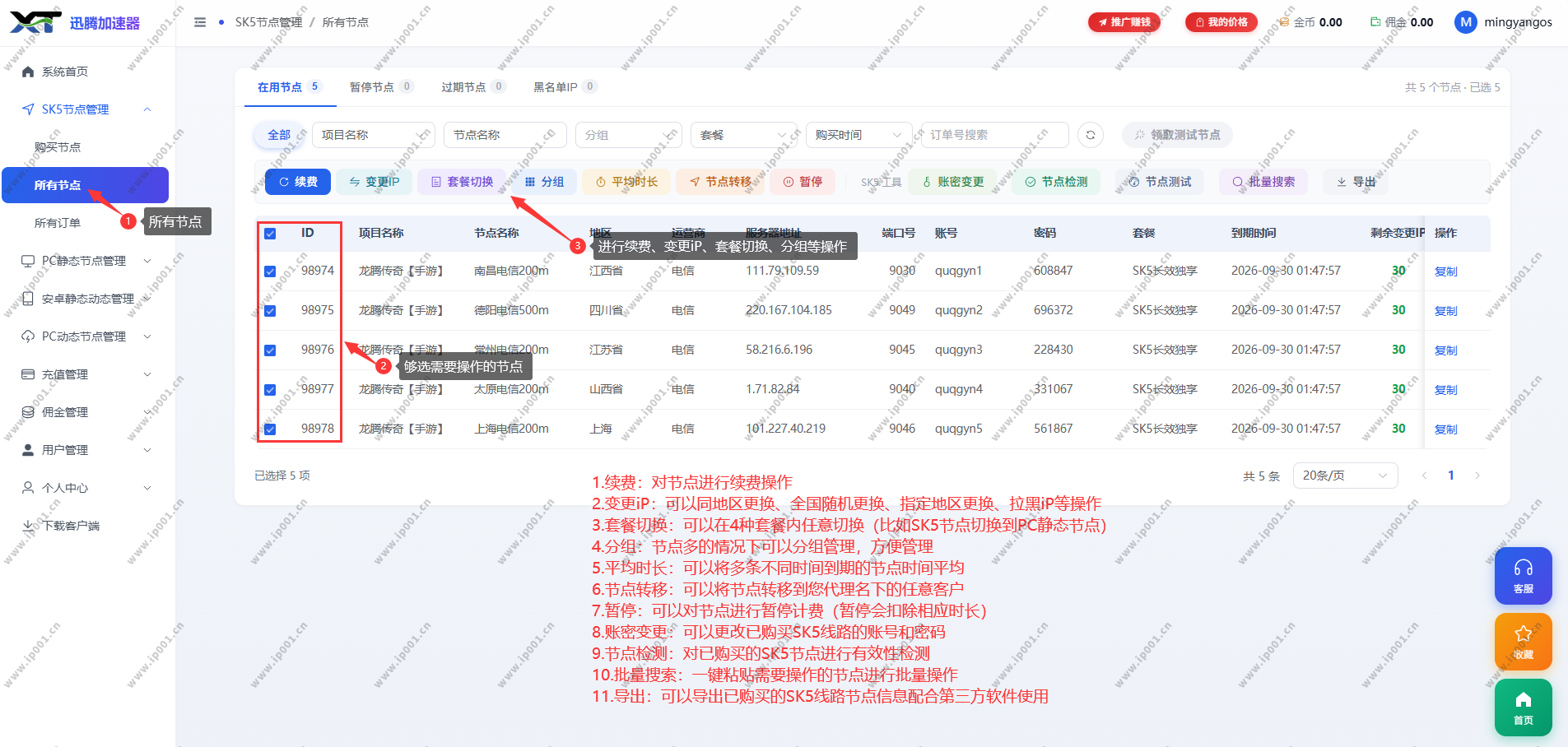
Task: Open the 节点名称 filter dropdown
Action: [x=505, y=135]
